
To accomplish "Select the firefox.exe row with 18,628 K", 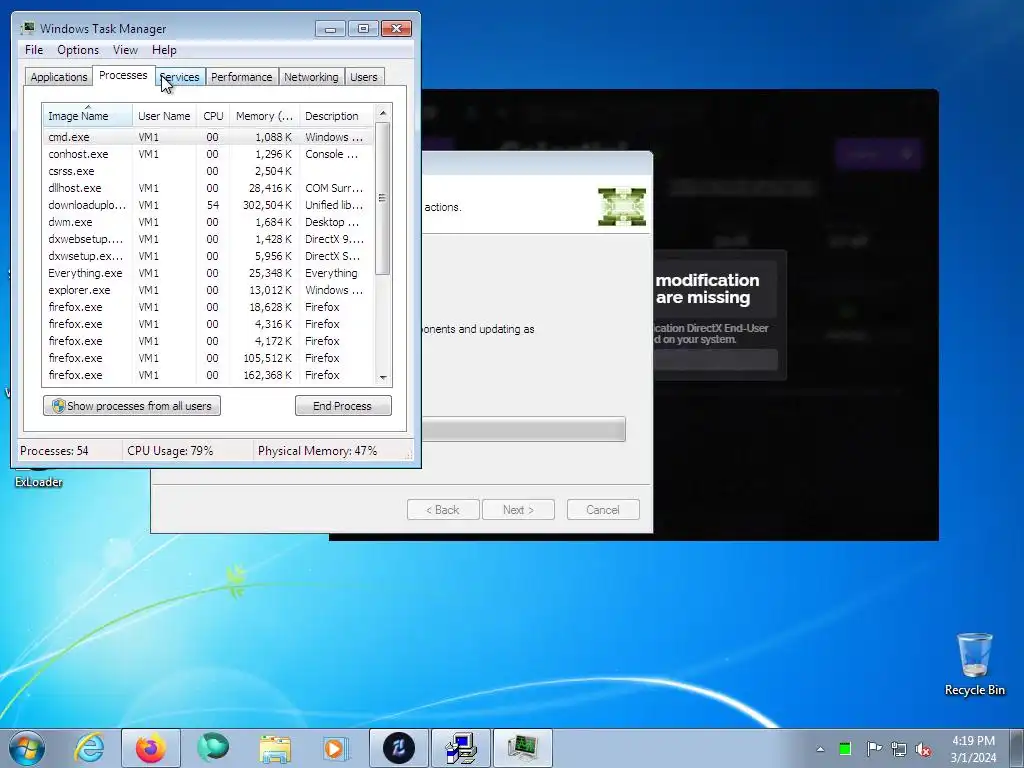I will tap(208, 307).
